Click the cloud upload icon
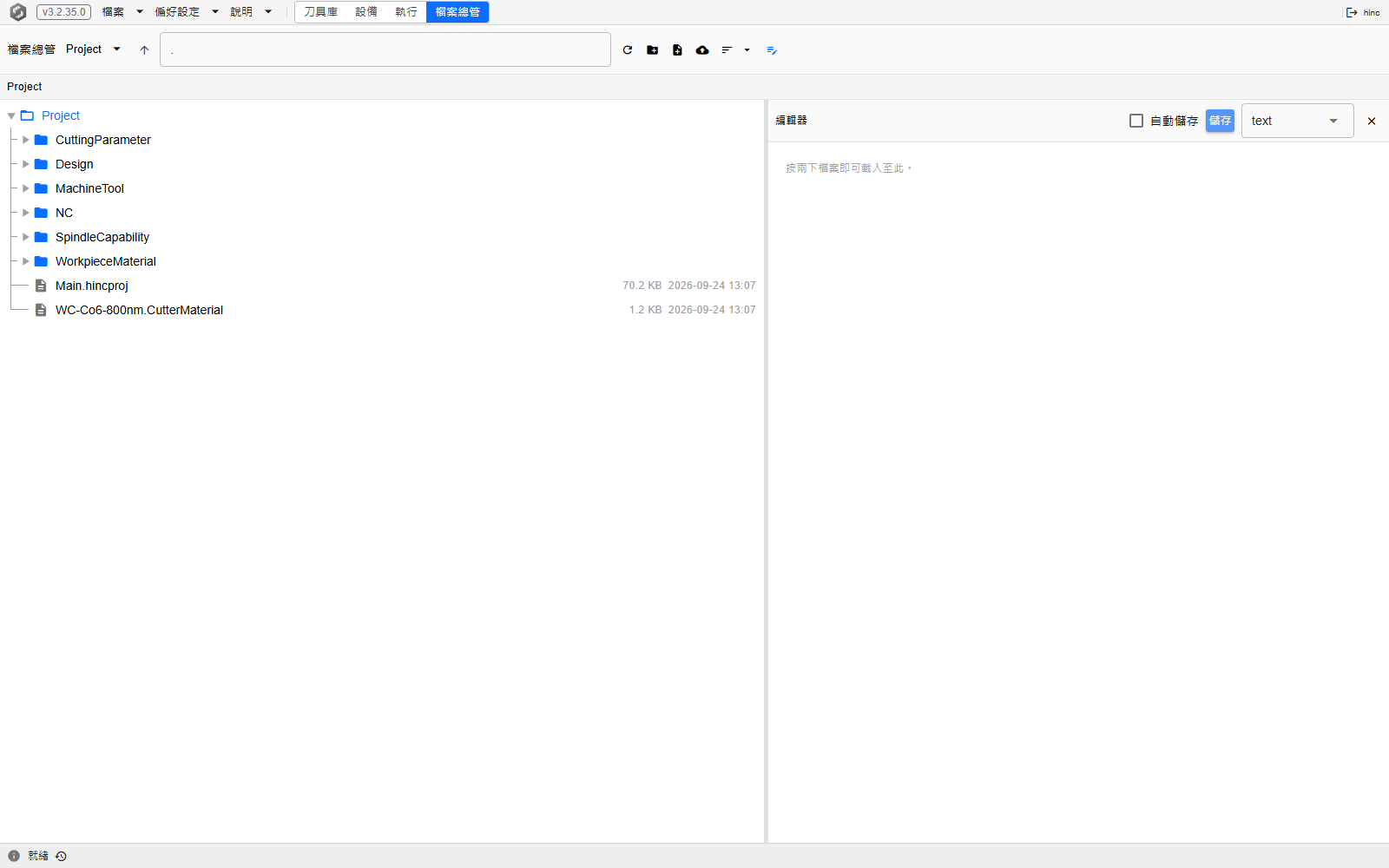Image resolution: width=1389 pixels, height=868 pixels. click(x=702, y=50)
